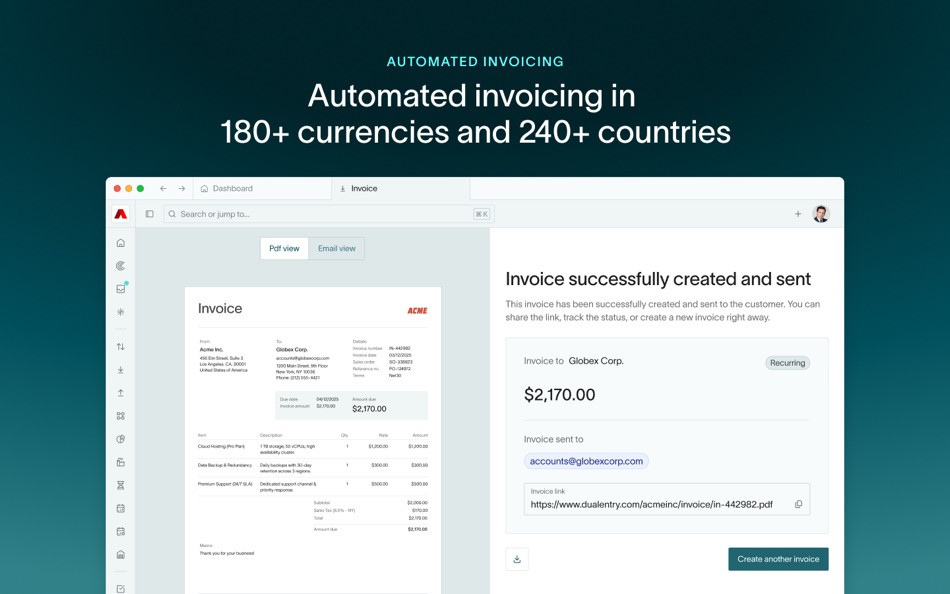
Task: Click the Recurring badge
Action: point(787,363)
